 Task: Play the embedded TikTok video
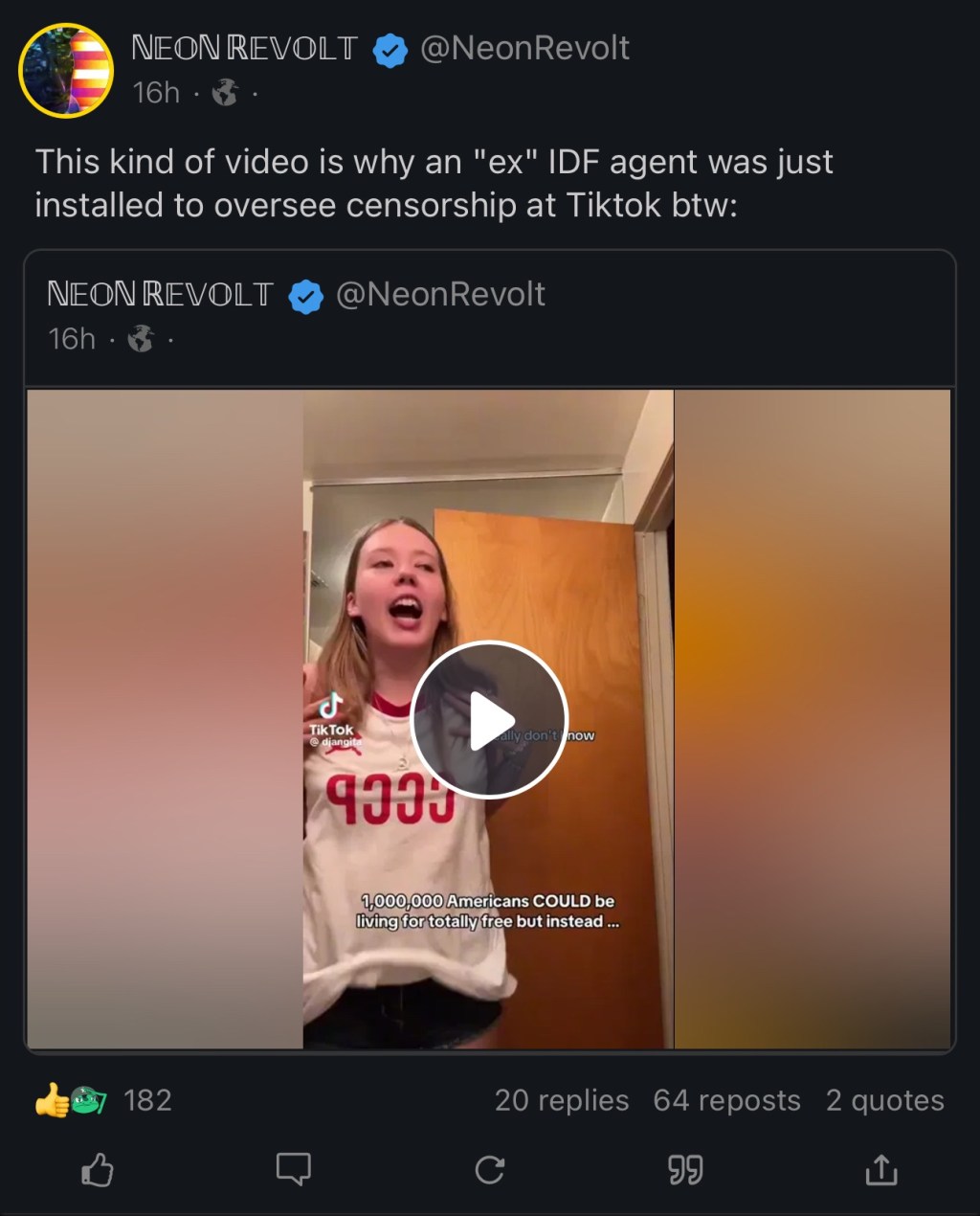pyautogui.click(x=489, y=719)
